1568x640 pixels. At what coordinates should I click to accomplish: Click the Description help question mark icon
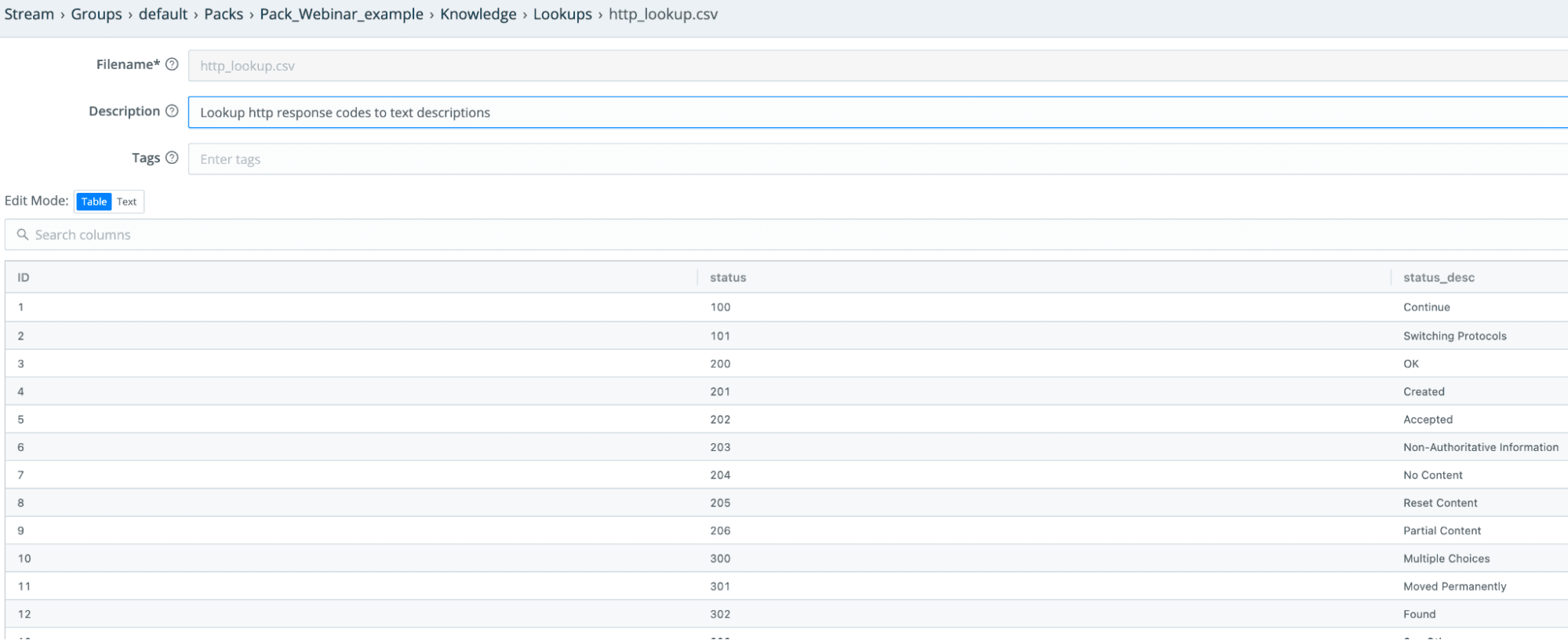click(x=172, y=111)
